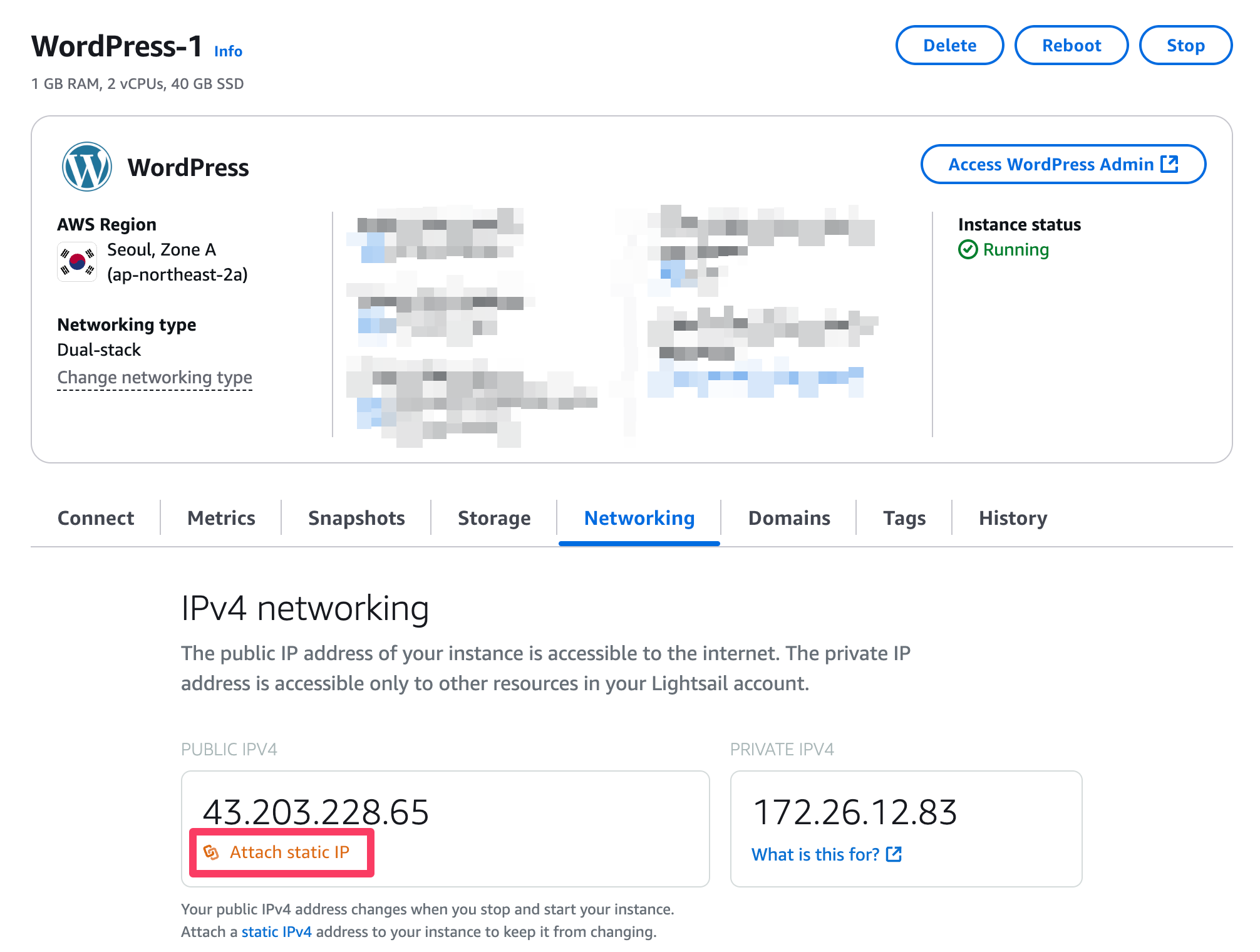1260x952 pixels.
Task: Go to the Snapshots tab
Action: click(356, 518)
